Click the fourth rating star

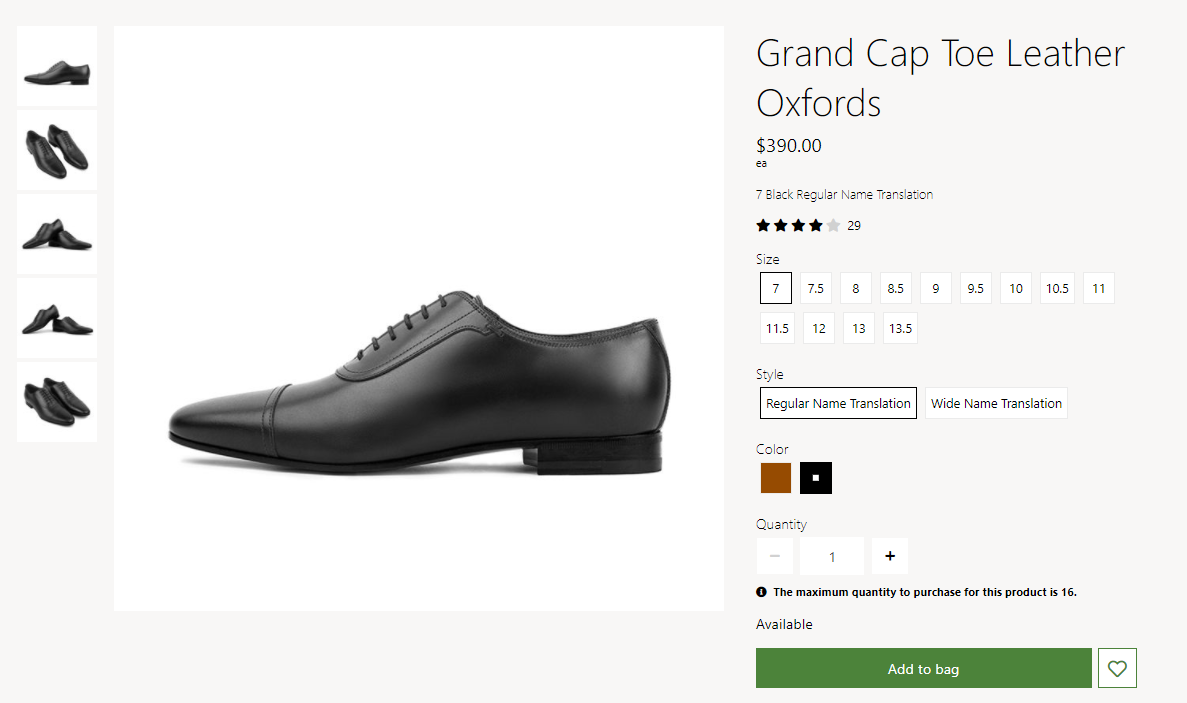click(x=815, y=225)
